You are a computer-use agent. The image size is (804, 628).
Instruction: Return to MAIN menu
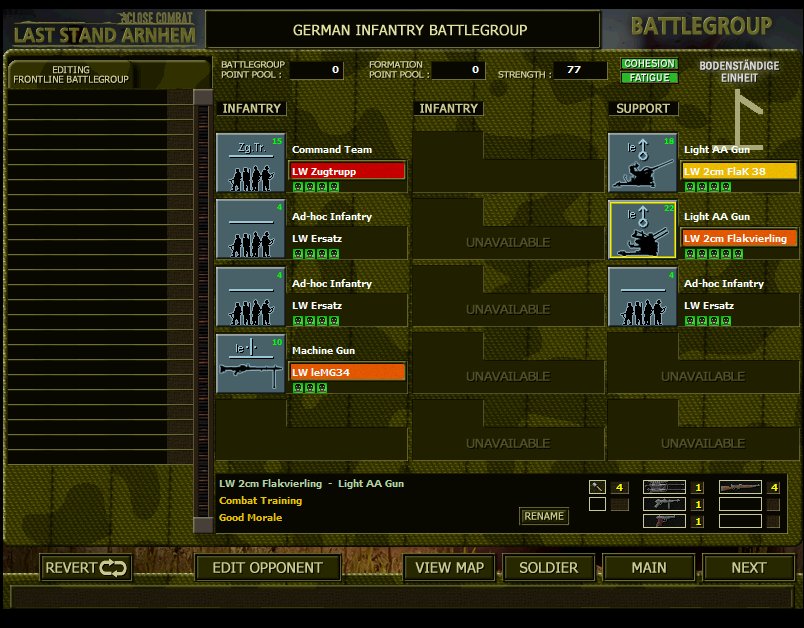coord(649,568)
